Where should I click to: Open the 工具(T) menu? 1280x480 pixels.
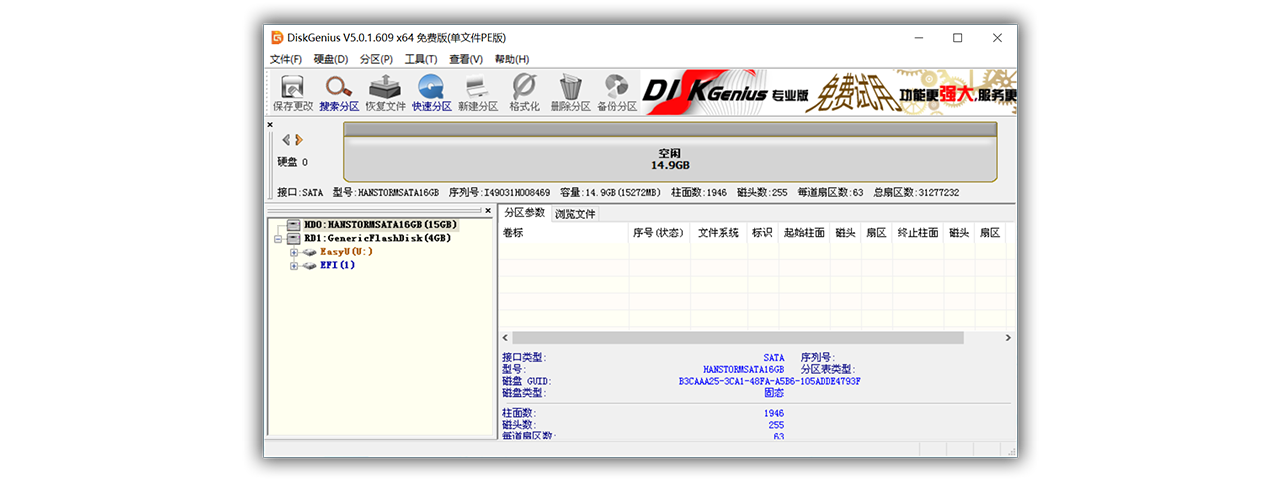(421, 59)
